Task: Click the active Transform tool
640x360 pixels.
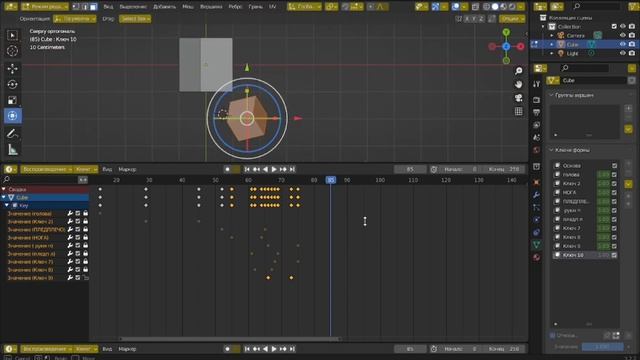Action: [12, 116]
